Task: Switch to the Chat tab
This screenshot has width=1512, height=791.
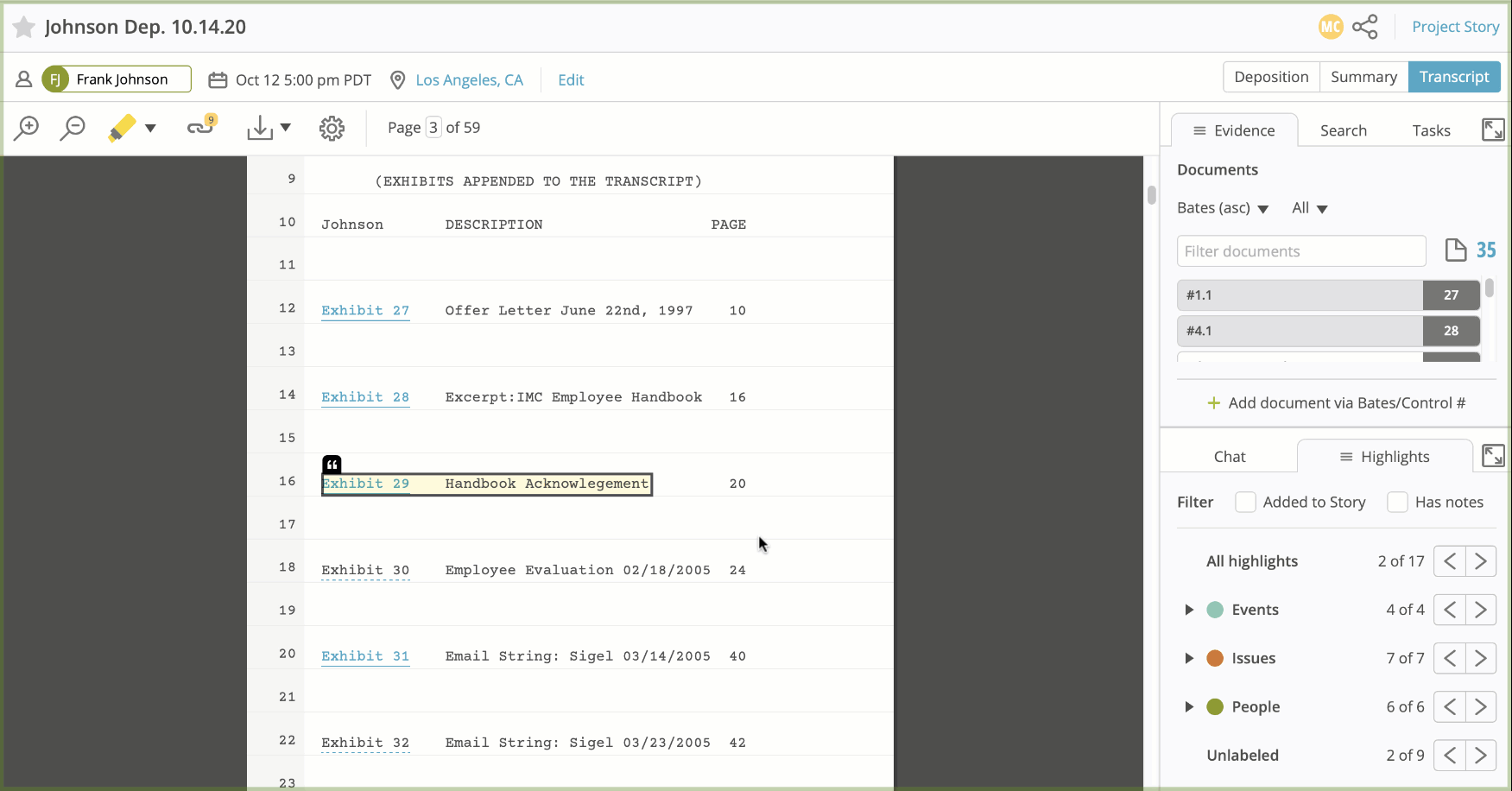Action: pos(1230,457)
